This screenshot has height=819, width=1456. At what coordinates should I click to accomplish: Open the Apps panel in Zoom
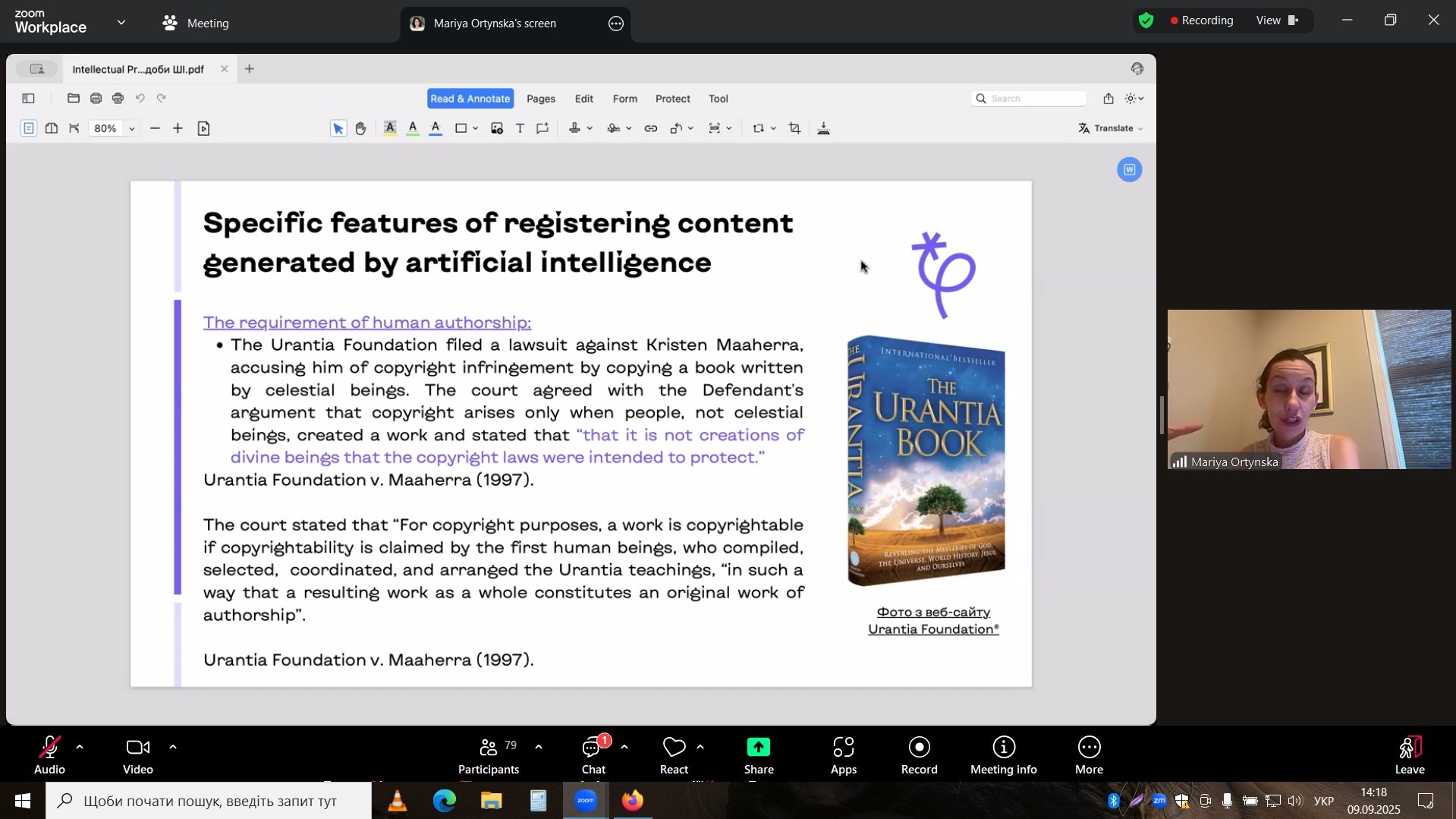coord(843,755)
